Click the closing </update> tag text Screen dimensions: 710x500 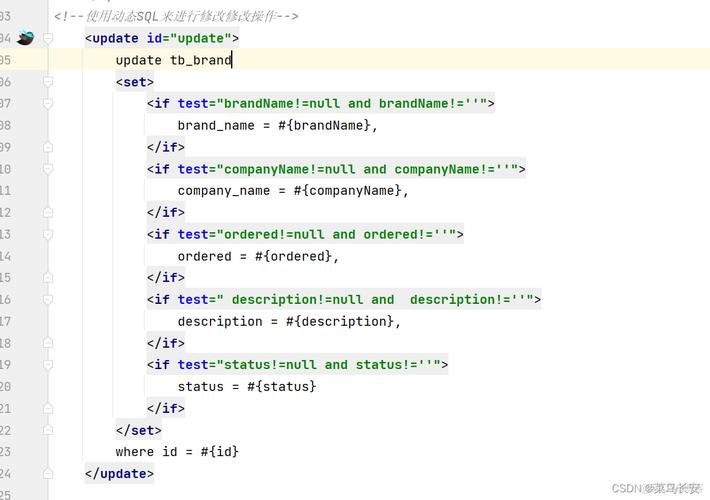[x=119, y=473]
